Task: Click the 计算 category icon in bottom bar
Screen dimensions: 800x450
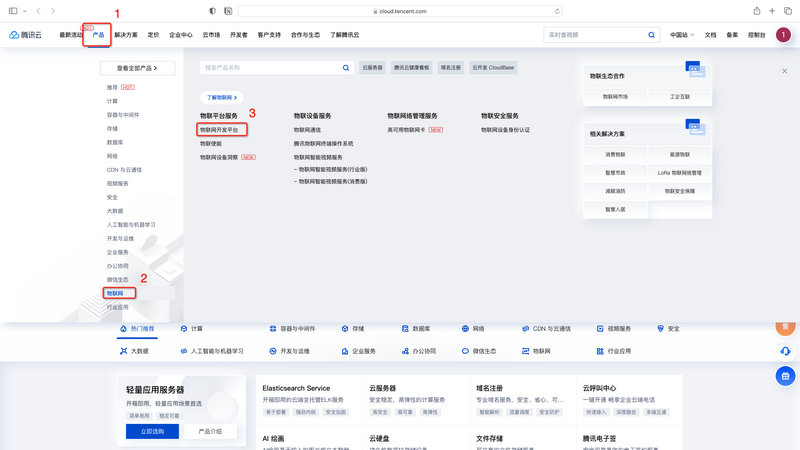Action: point(184,329)
